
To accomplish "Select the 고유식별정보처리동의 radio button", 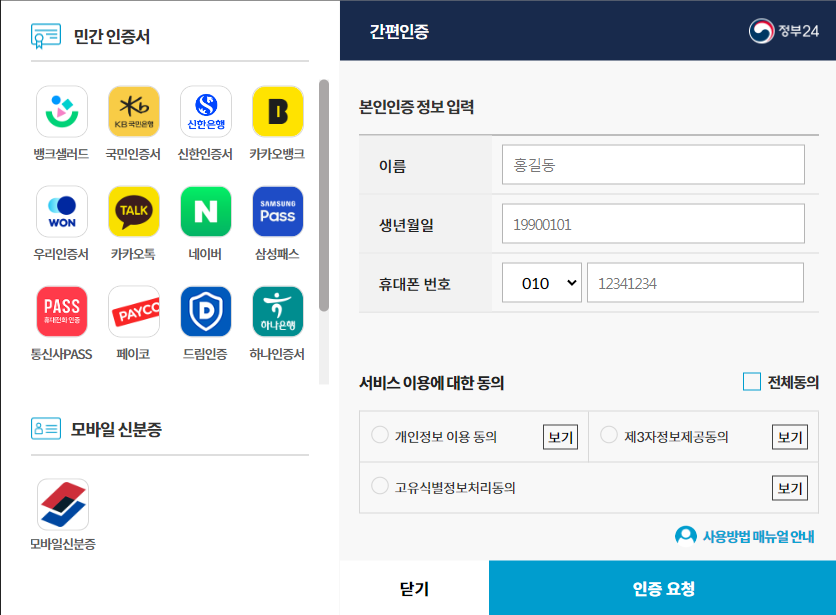I will [380, 485].
